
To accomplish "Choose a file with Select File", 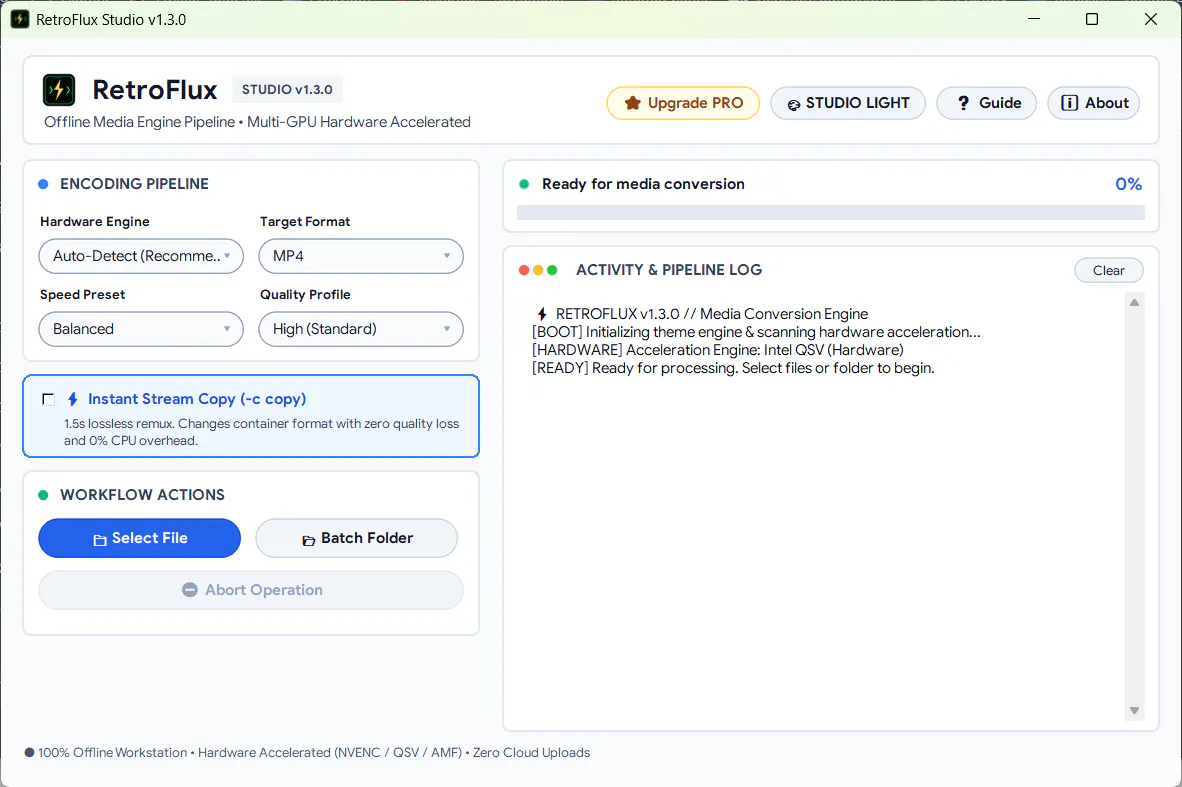I will coord(139,538).
